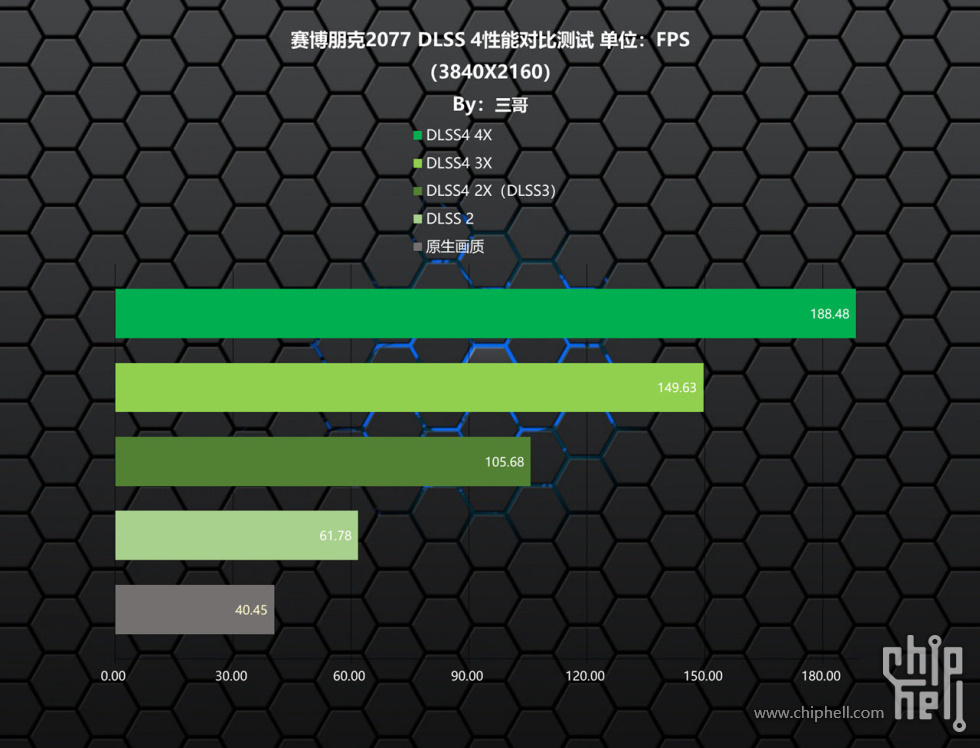
Task: Click the 90.00 axis label
Action: (x=467, y=676)
